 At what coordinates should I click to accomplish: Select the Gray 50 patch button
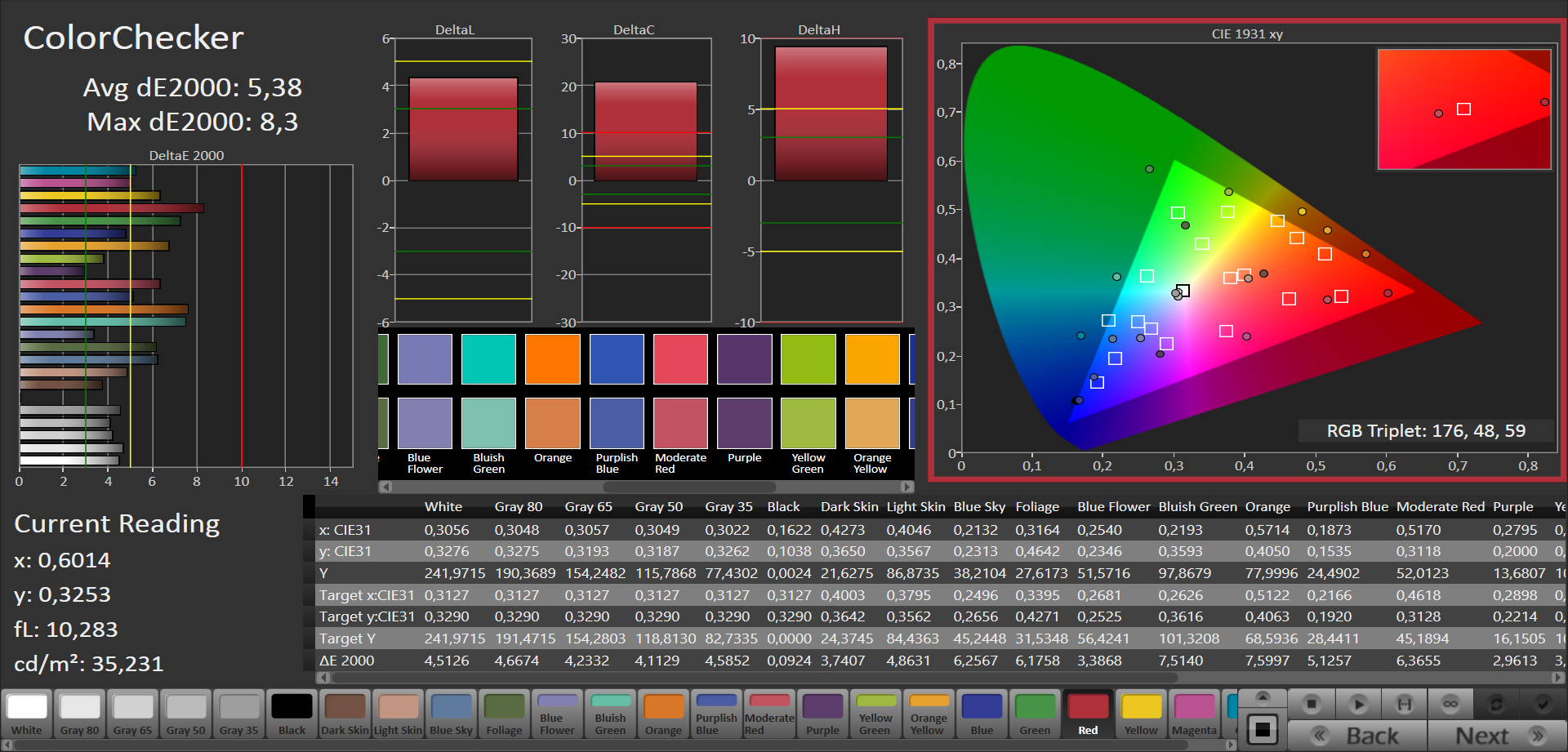186,714
